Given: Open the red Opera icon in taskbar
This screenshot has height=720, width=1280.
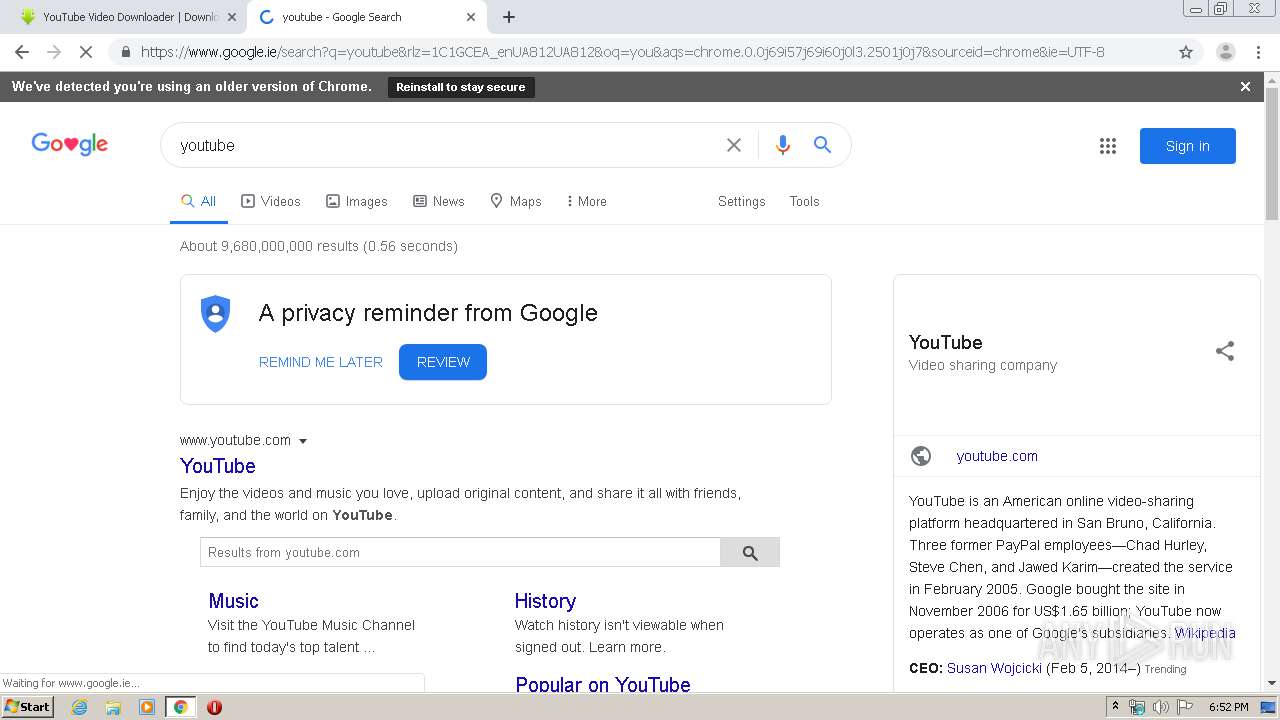Looking at the screenshot, I should (x=214, y=707).
